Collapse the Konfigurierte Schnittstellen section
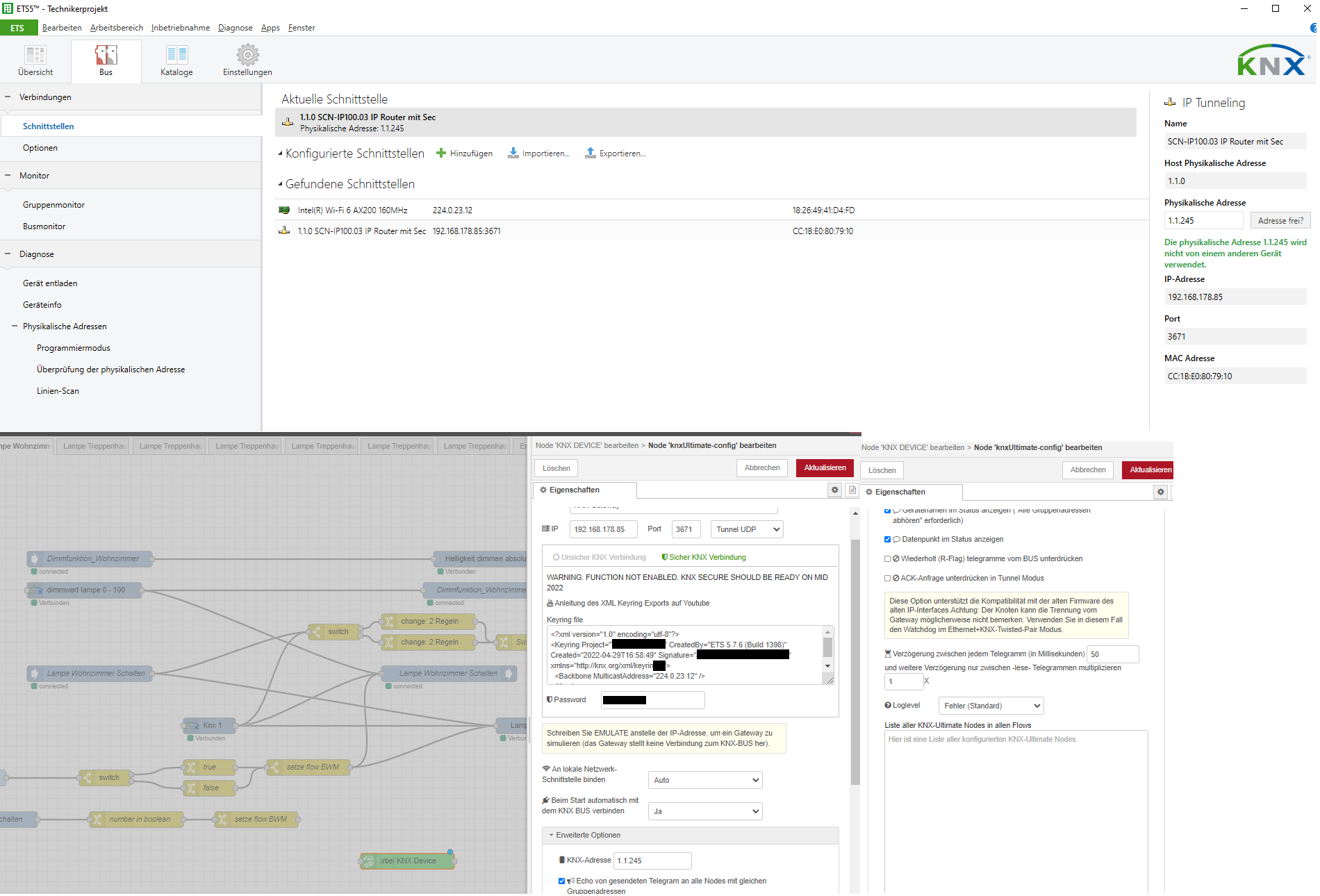 [x=280, y=153]
